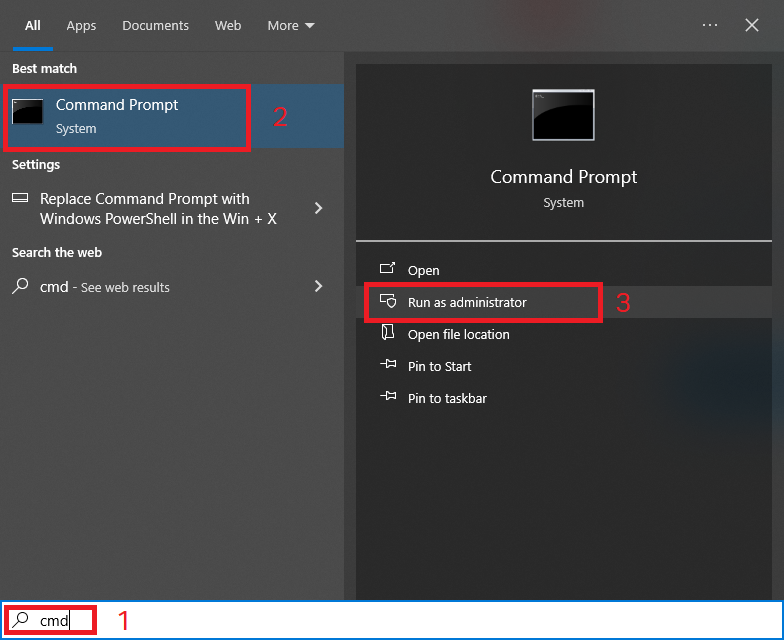Click the Open action icon
The width and height of the screenshot is (784, 640).
(x=388, y=268)
